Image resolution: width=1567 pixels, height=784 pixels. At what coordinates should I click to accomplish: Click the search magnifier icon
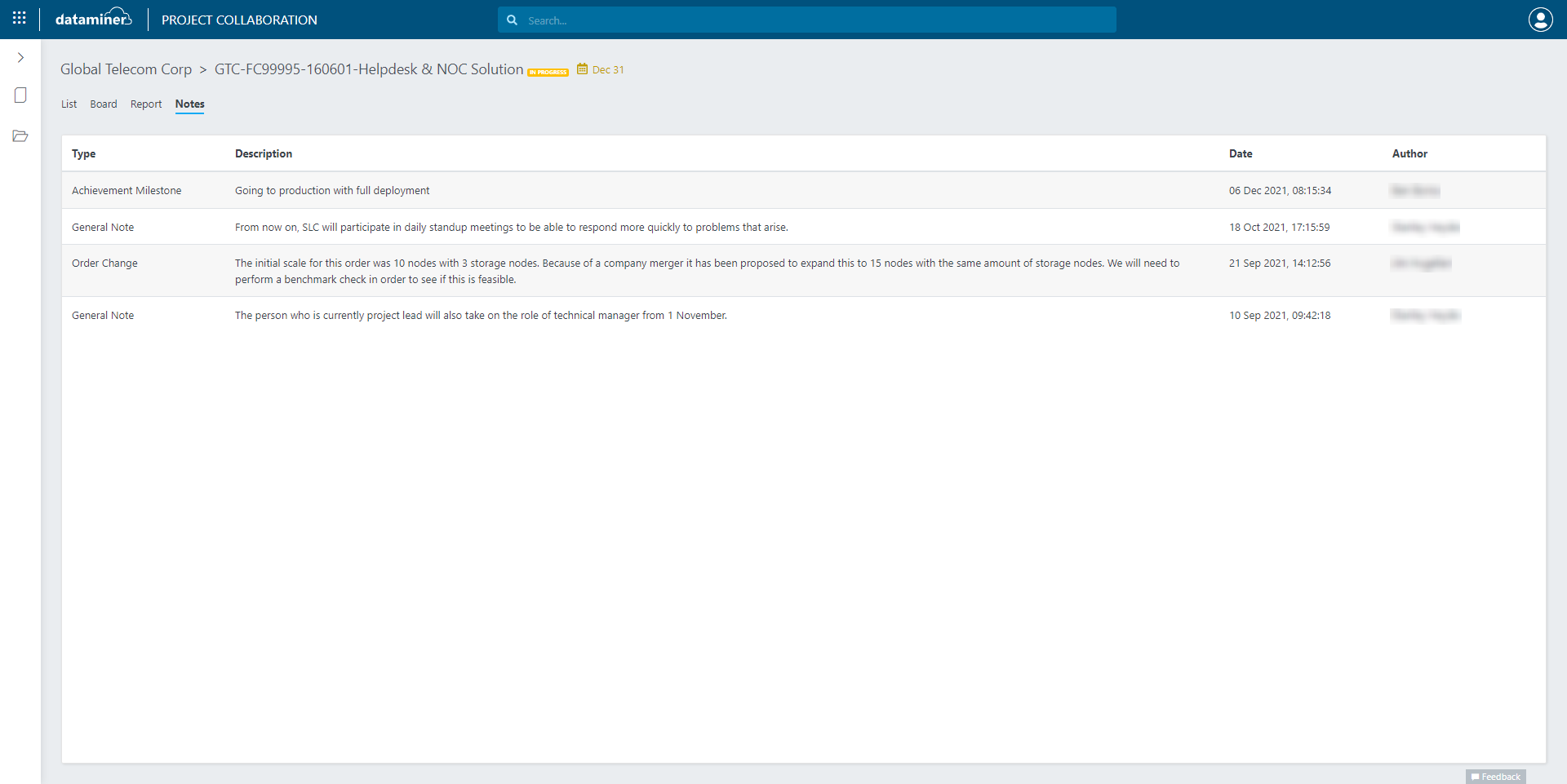[x=512, y=20]
